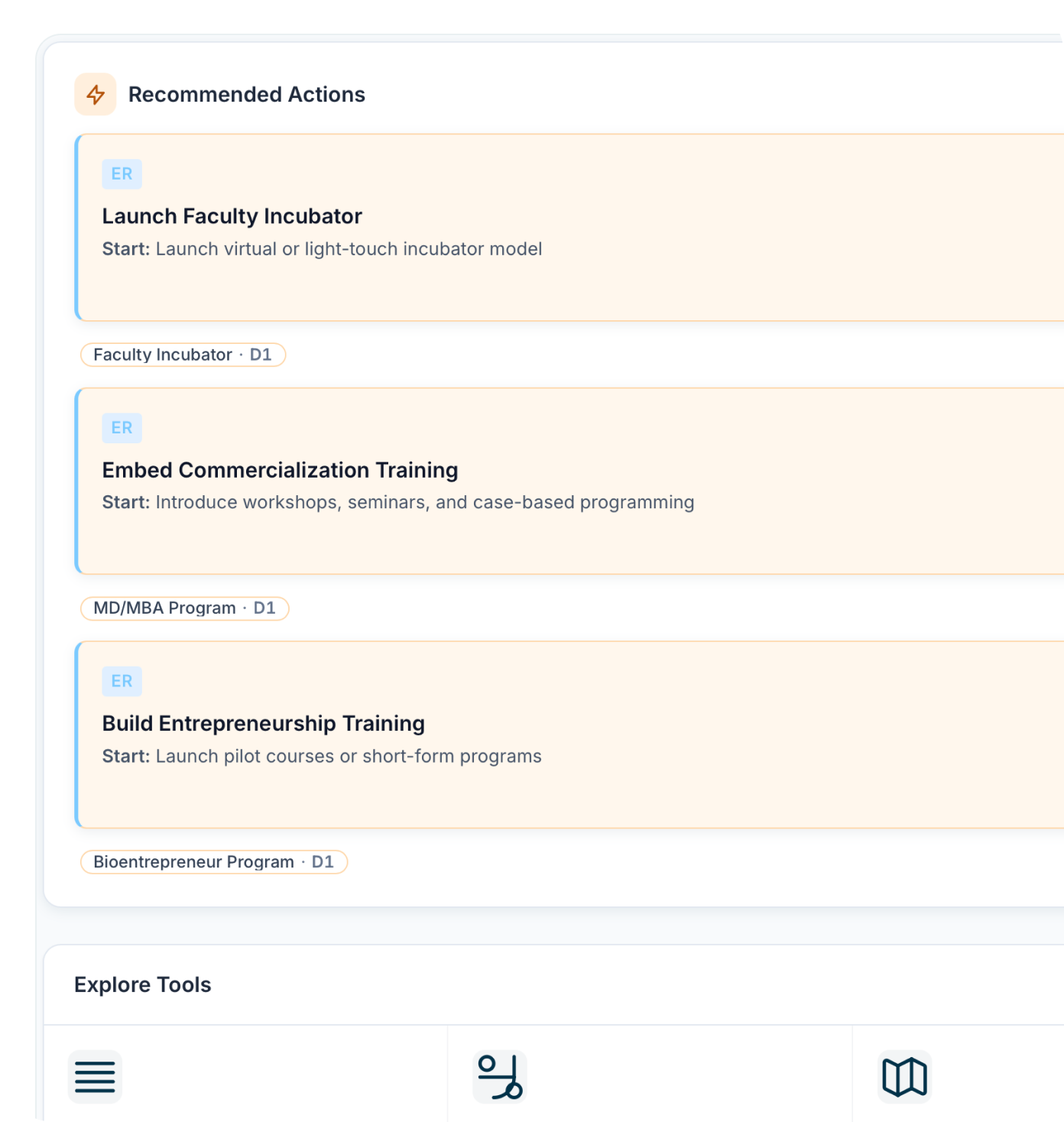The height and width of the screenshot is (1122, 1064).
Task: Click ER badge on Build Entrepreneurship Training card
Action: 122,682
